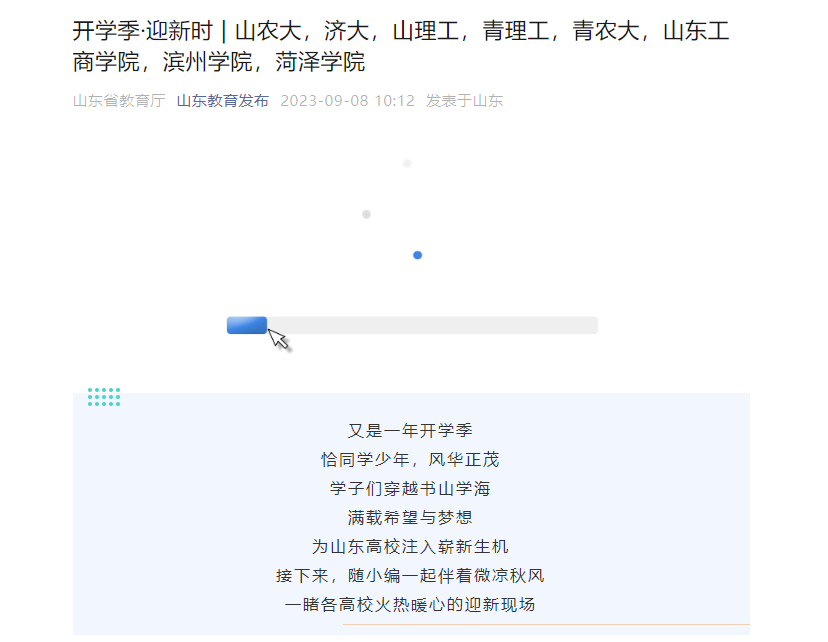Screen dimensions: 828x642
Task: Click the mouse pointer graphic by the slider
Action: (279, 339)
